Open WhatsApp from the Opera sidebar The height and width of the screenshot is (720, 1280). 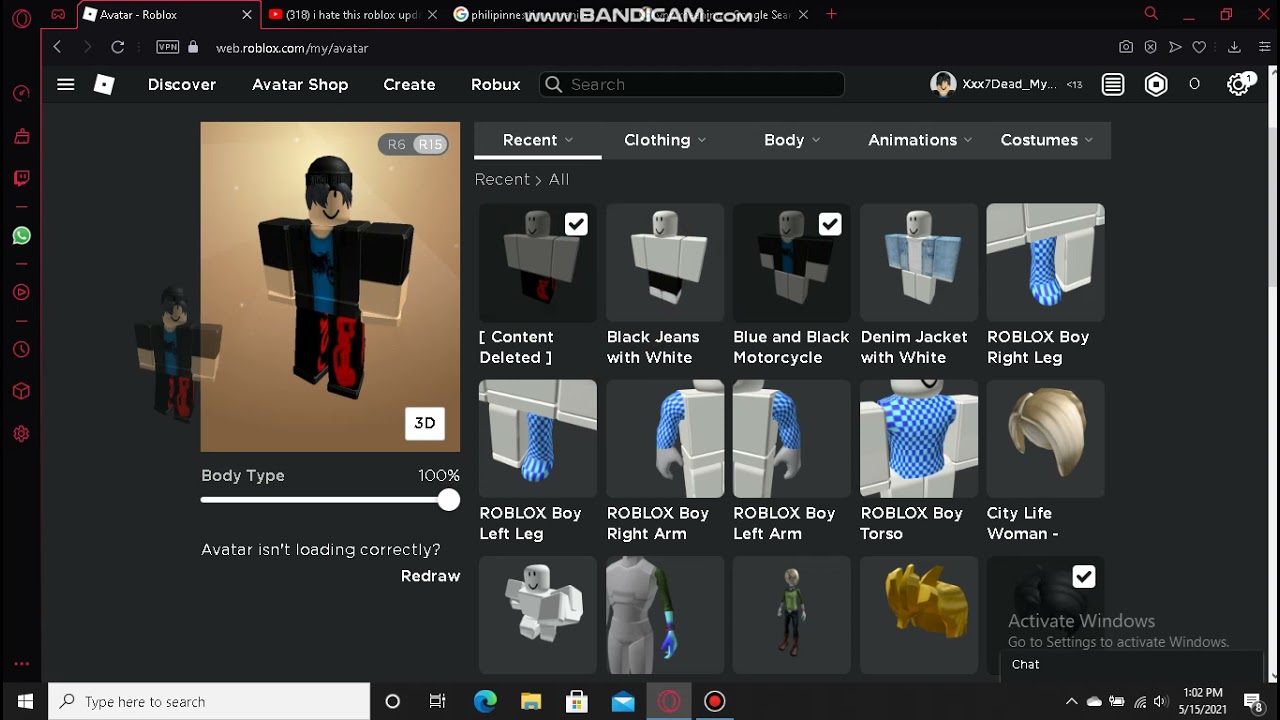[21, 236]
